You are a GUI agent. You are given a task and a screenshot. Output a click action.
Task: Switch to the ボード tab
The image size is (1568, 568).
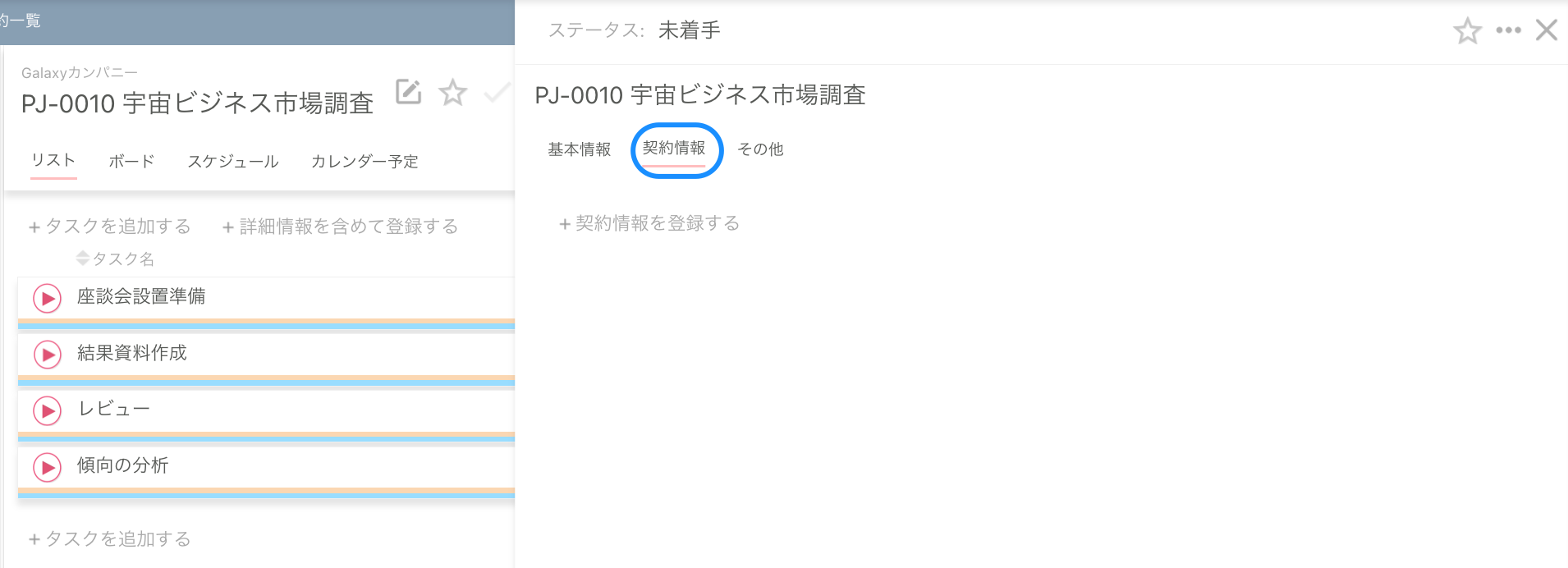pyautogui.click(x=130, y=161)
